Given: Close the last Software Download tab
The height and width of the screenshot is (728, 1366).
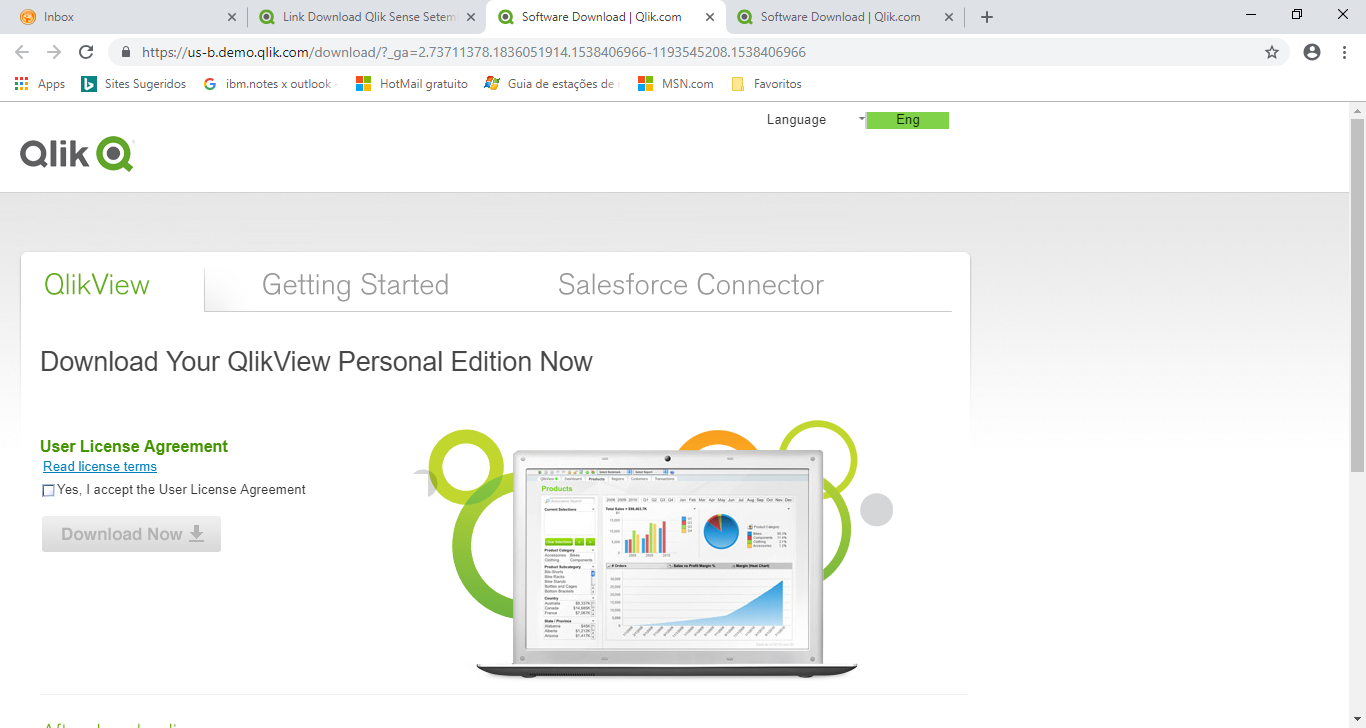Looking at the screenshot, I should (949, 17).
